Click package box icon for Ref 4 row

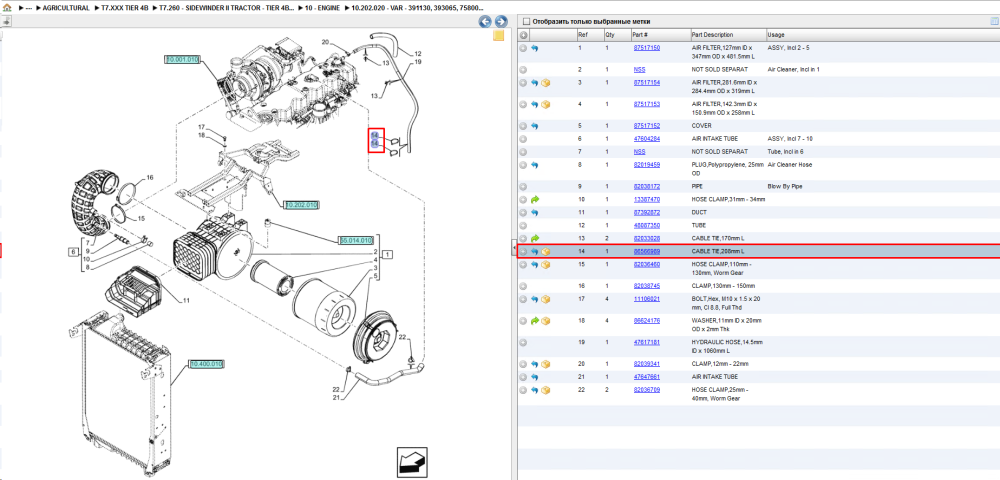click(546, 104)
